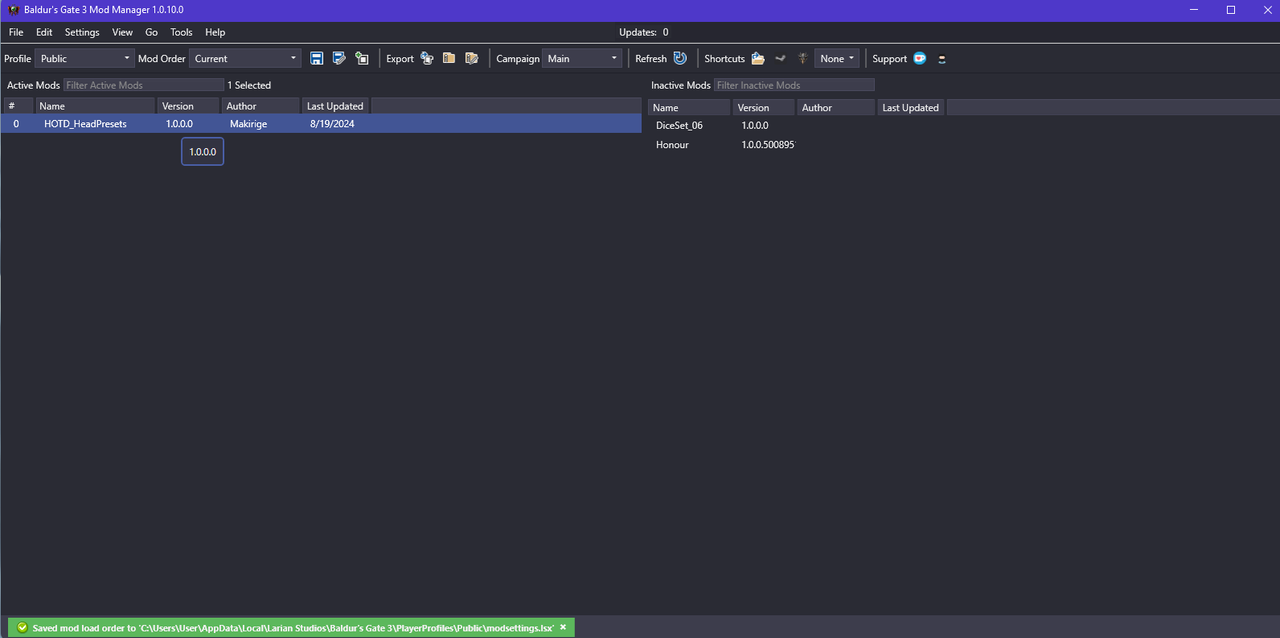Dismiss the green saved notification
This screenshot has width=1280, height=638.
pyautogui.click(x=563, y=628)
